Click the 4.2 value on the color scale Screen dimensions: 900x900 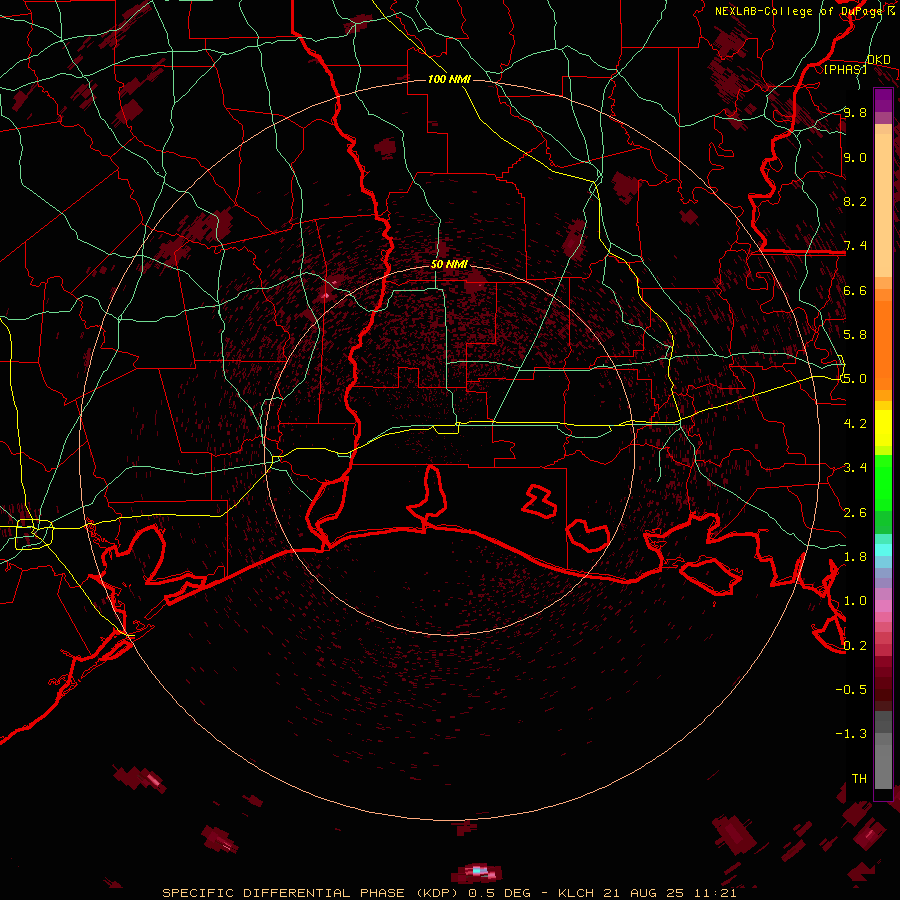click(x=855, y=424)
